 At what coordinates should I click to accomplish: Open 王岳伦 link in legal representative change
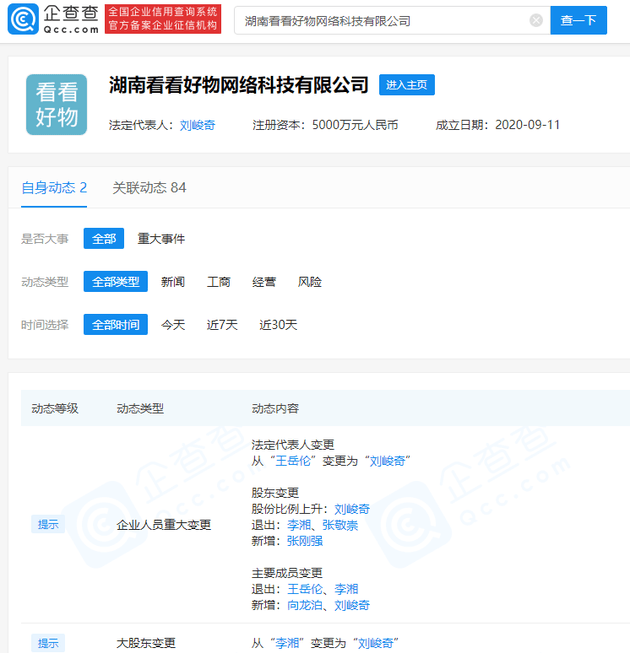[293, 461]
